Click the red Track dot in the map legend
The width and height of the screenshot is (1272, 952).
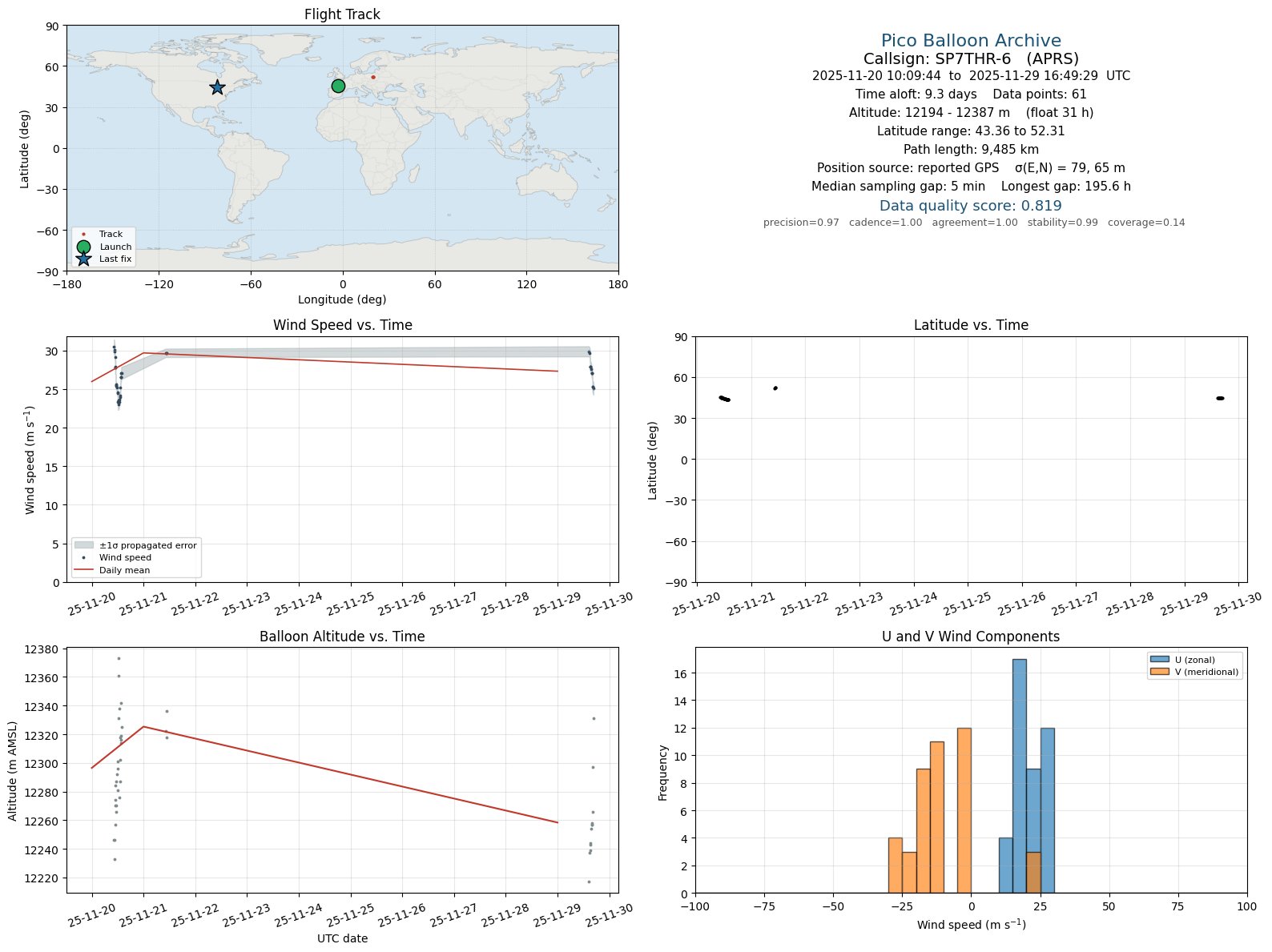point(83,235)
